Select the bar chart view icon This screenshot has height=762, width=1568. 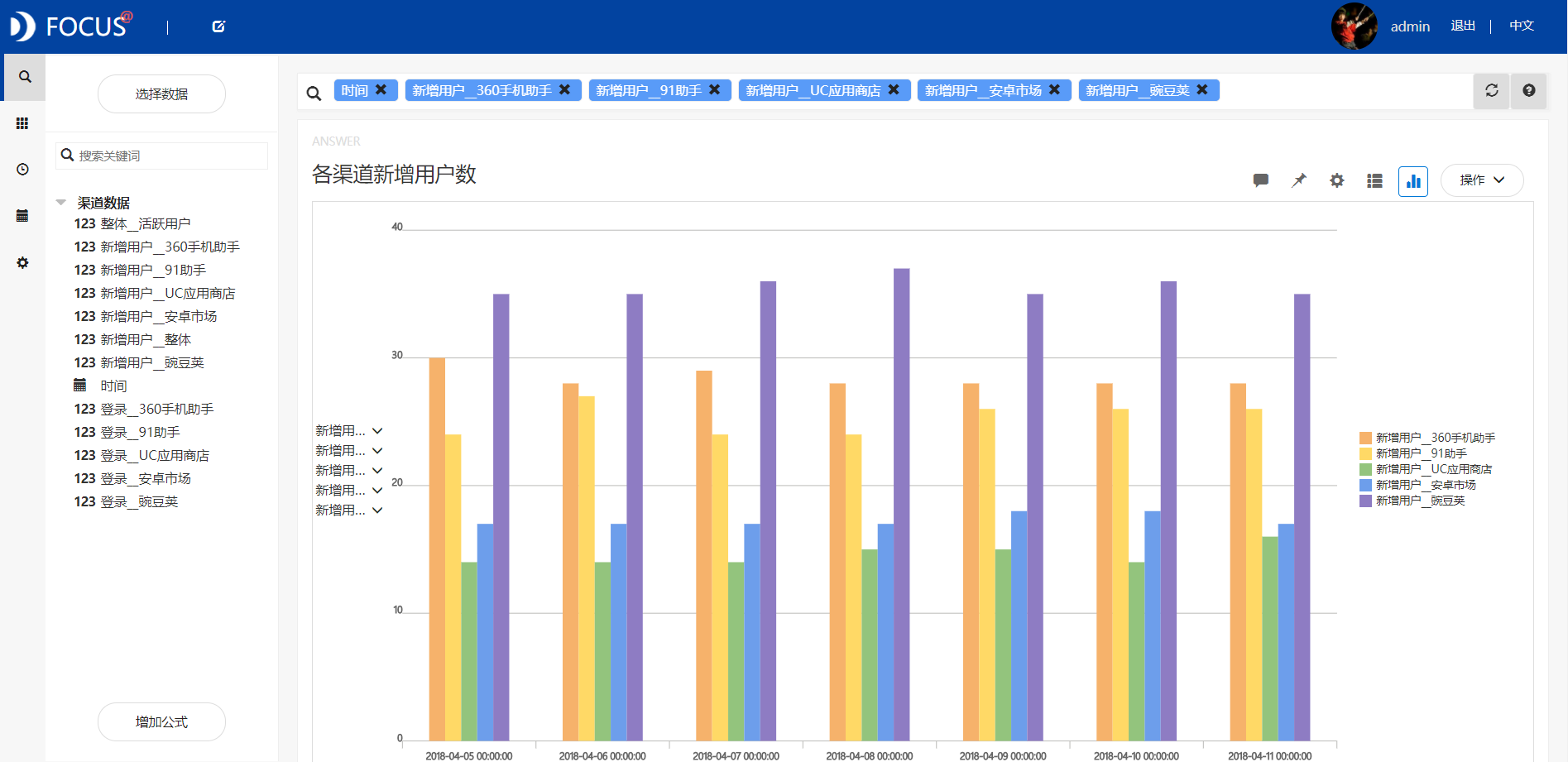tap(1412, 180)
